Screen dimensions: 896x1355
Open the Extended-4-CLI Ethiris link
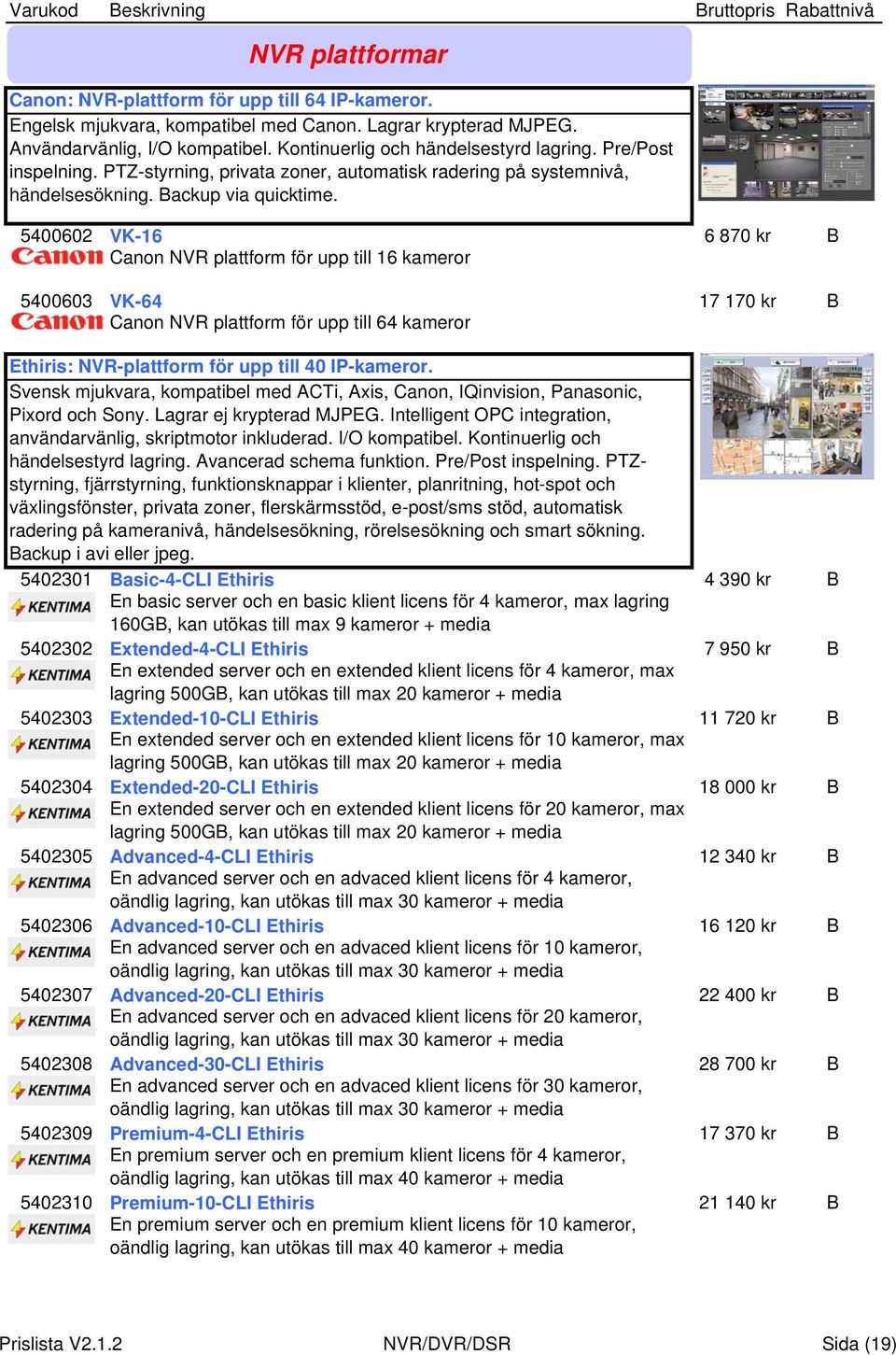point(209,649)
